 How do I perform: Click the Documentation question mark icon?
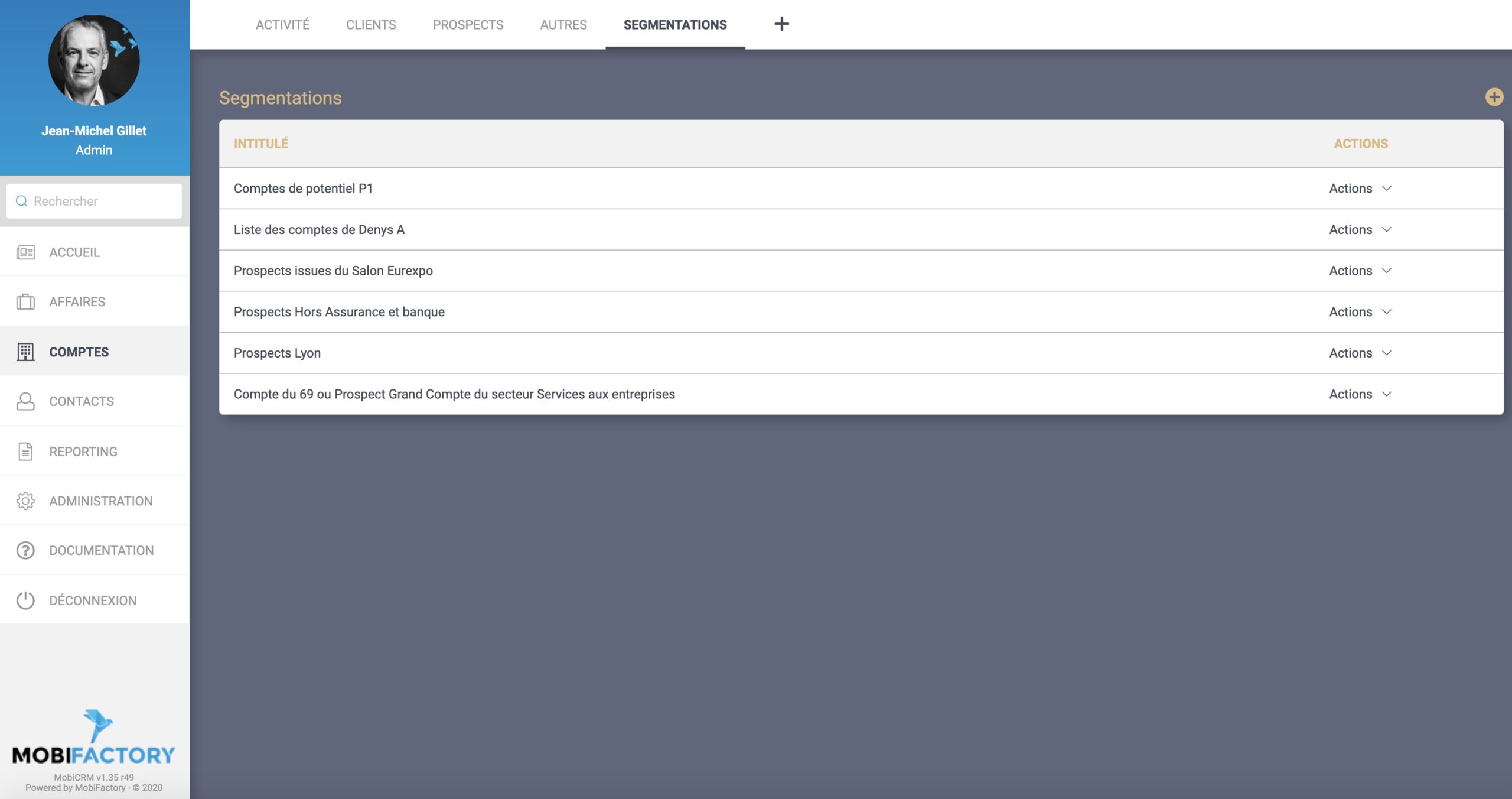tap(25, 551)
